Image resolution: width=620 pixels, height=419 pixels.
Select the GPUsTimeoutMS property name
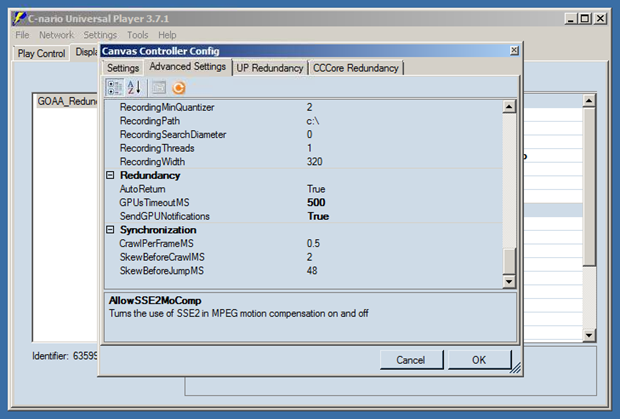click(x=154, y=202)
